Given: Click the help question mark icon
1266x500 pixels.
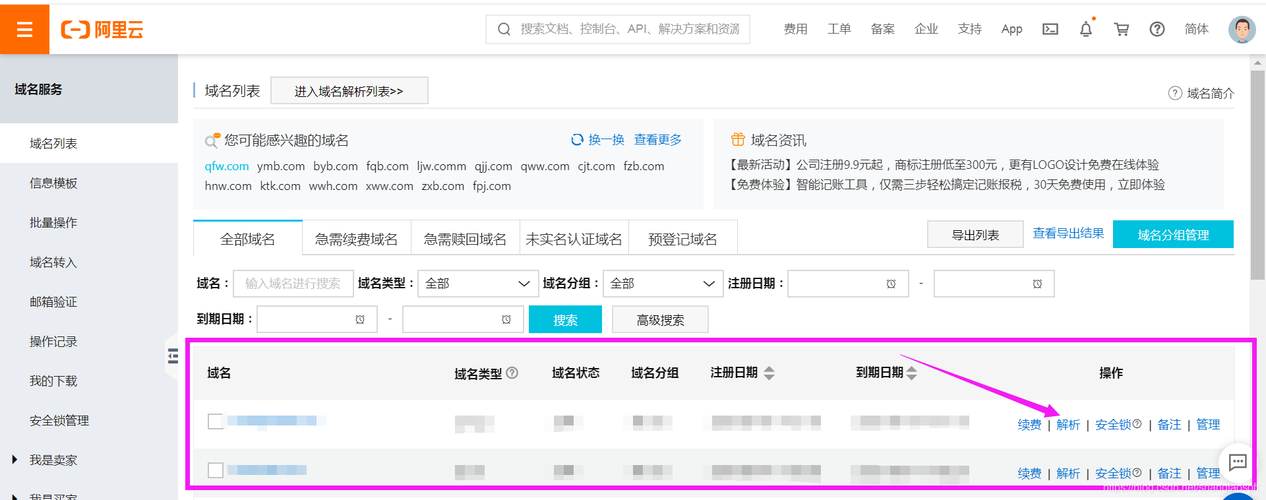Looking at the screenshot, I should click(1157, 29).
